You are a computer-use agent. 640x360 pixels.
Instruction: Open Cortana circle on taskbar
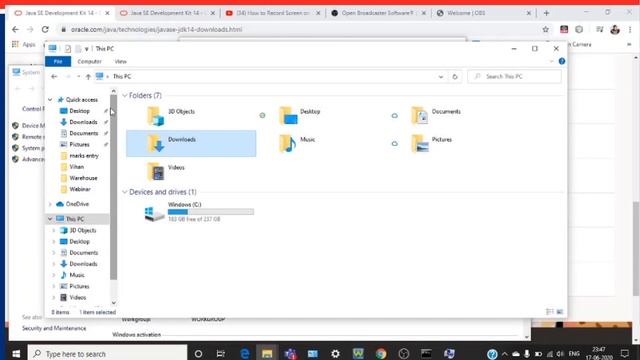pyautogui.click(x=198, y=353)
